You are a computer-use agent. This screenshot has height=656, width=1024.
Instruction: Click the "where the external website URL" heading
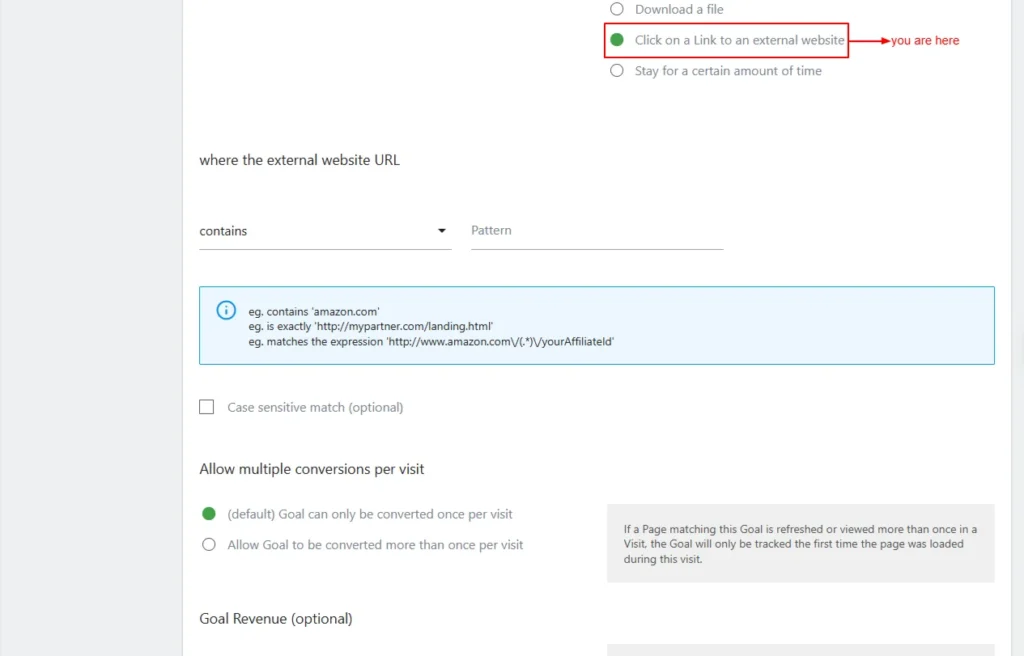pyautogui.click(x=299, y=160)
